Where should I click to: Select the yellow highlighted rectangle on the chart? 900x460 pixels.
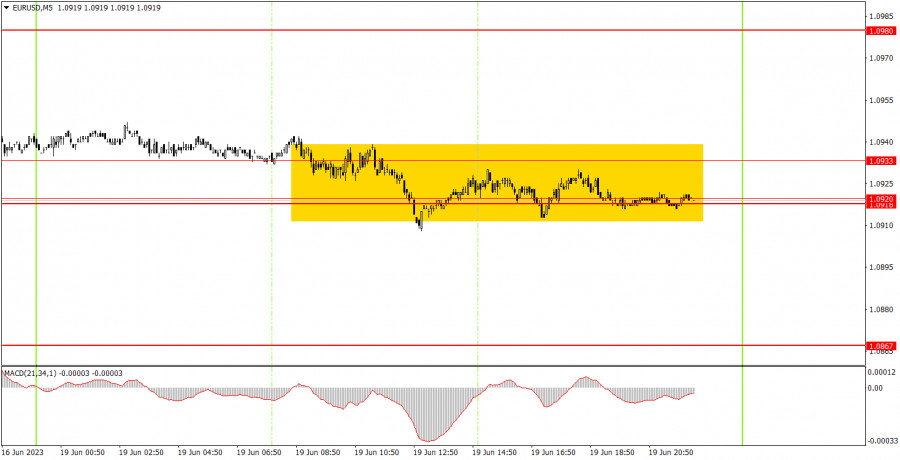coord(497,183)
